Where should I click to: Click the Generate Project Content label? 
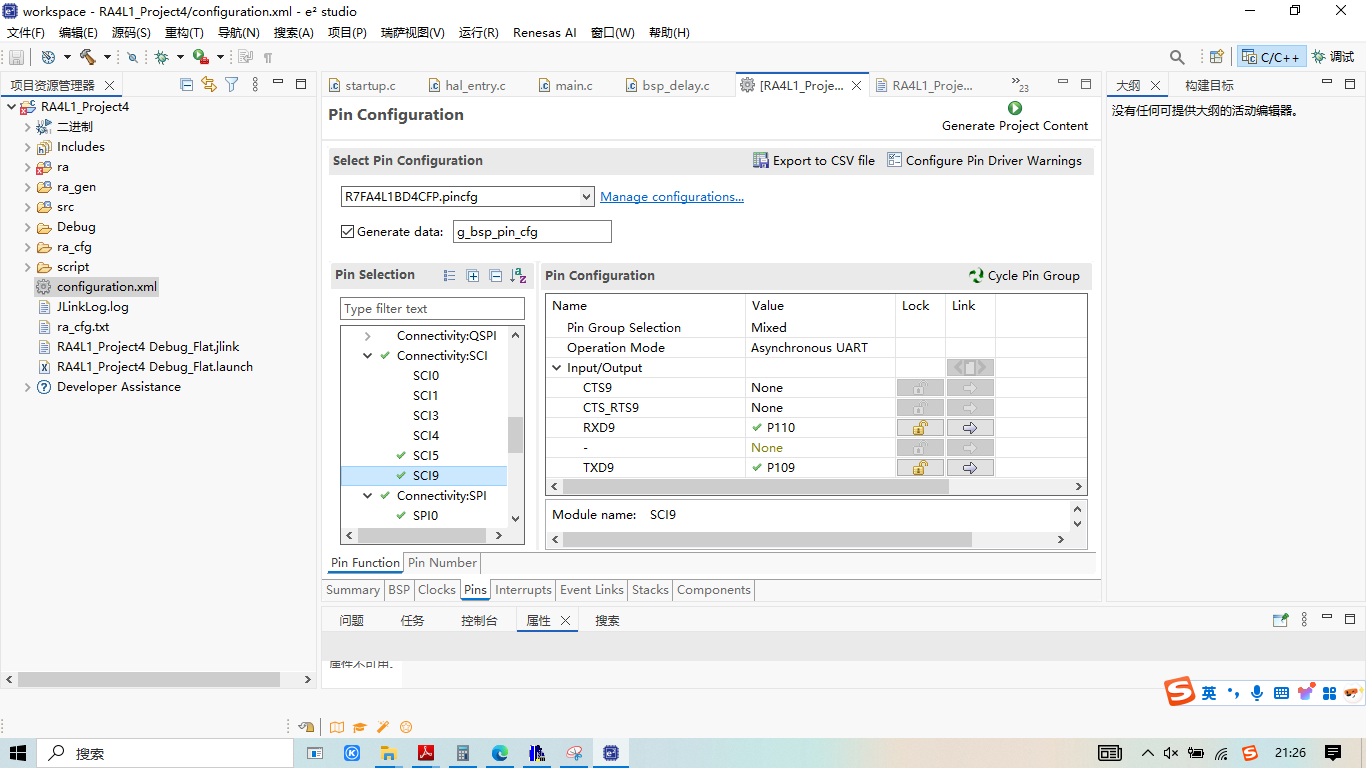click(x=1015, y=126)
